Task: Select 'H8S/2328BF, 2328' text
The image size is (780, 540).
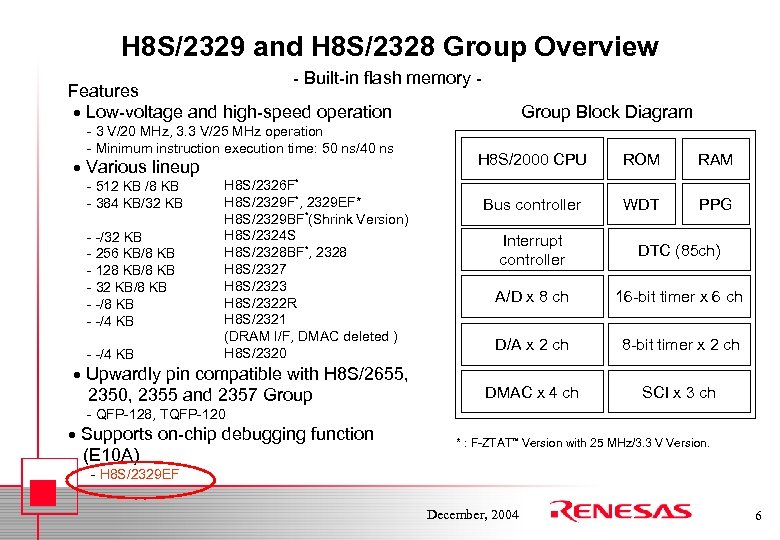Action: click(x=285, y=252)
